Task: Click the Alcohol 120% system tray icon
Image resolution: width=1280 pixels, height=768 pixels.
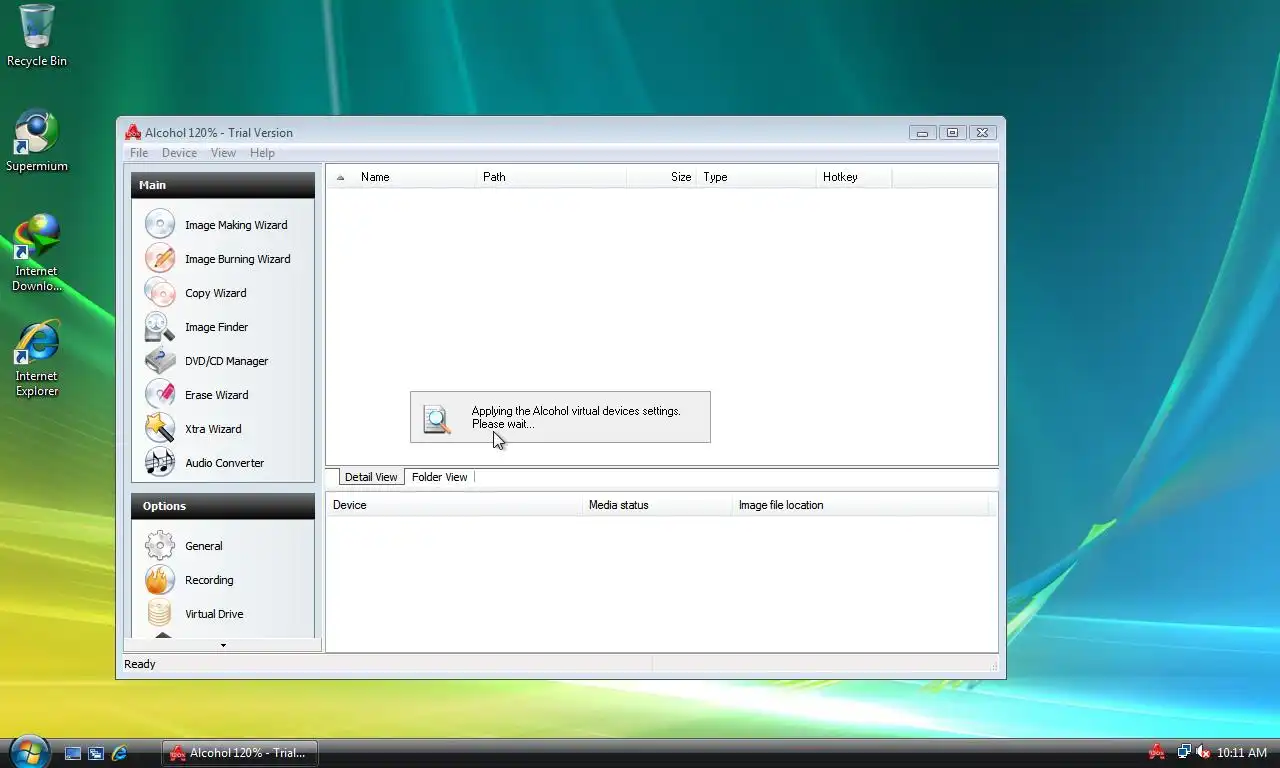Action: (1157, 752)
